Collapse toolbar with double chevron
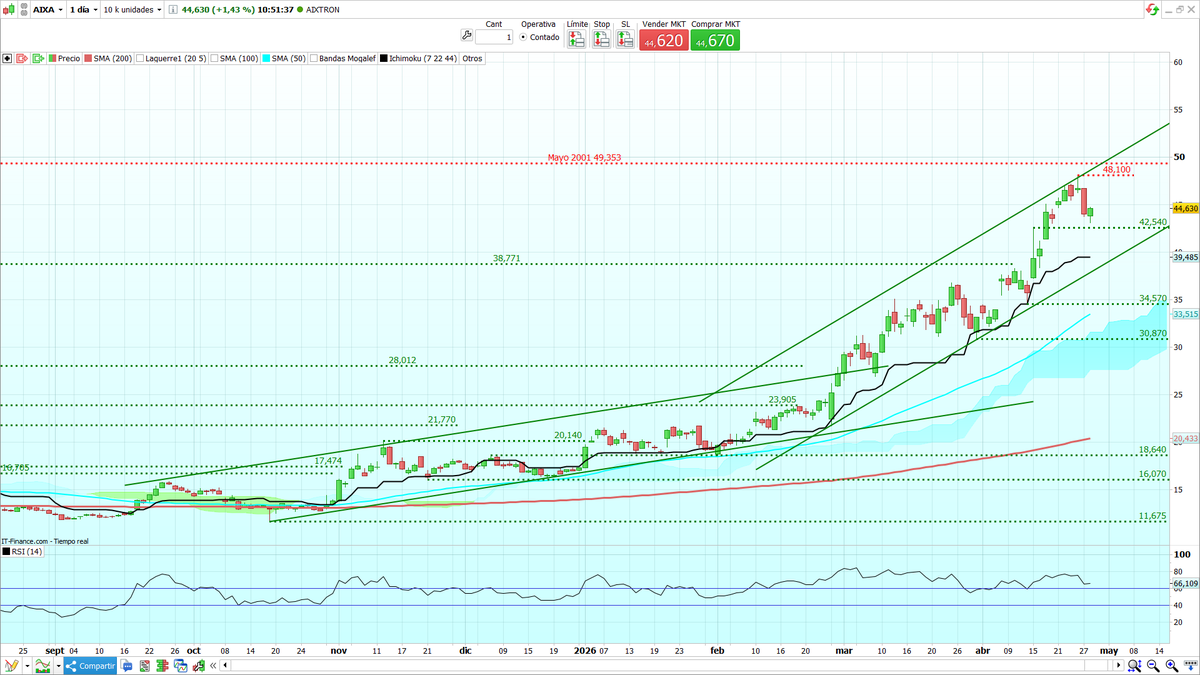 (213, 666)
